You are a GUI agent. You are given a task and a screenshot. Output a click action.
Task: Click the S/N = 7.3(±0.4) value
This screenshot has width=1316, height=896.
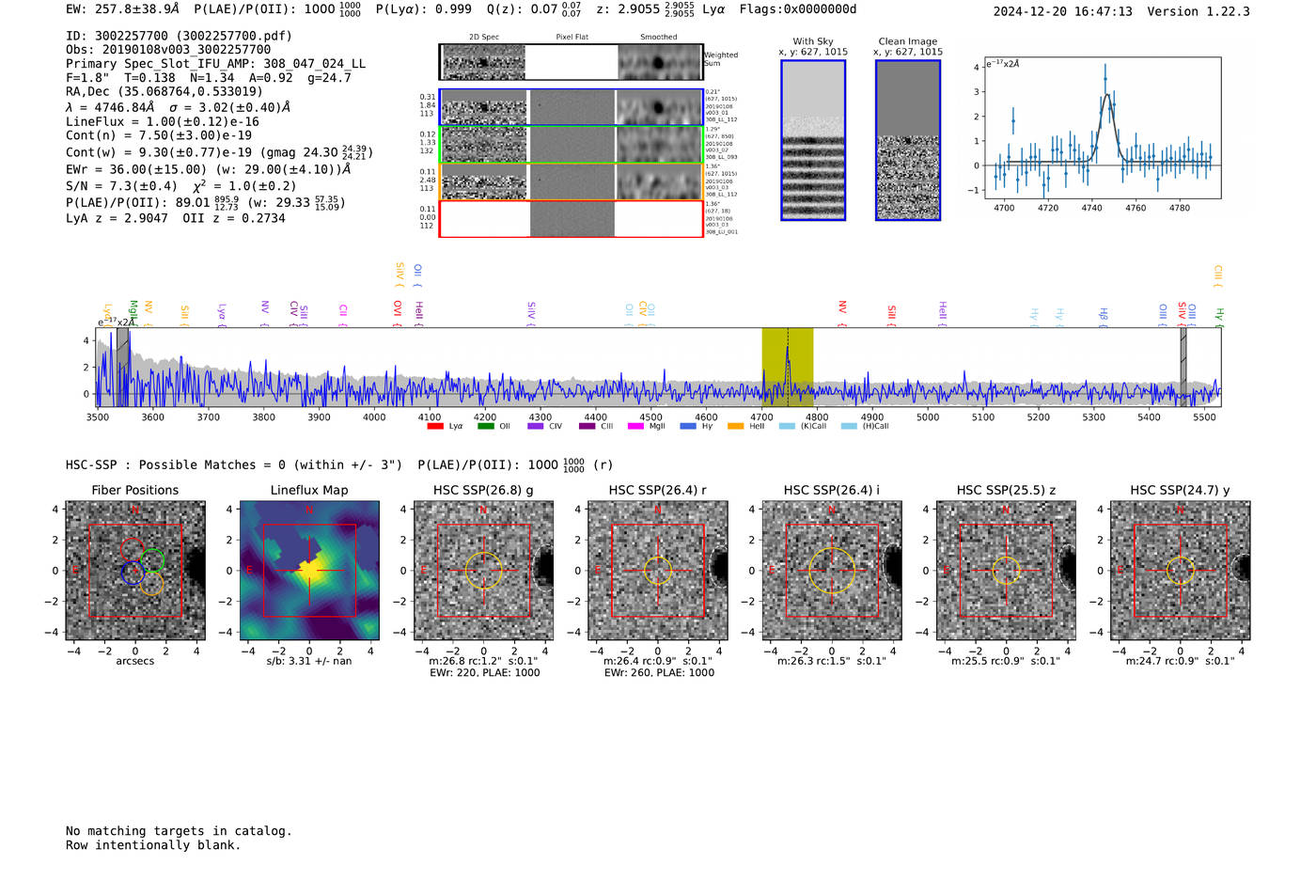tap(121, 186)
